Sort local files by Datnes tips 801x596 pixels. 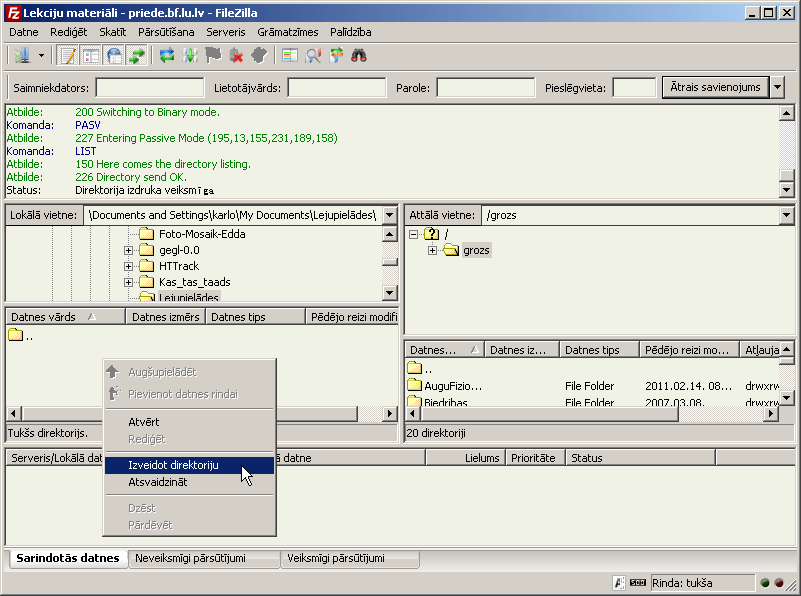coord(255,317)
